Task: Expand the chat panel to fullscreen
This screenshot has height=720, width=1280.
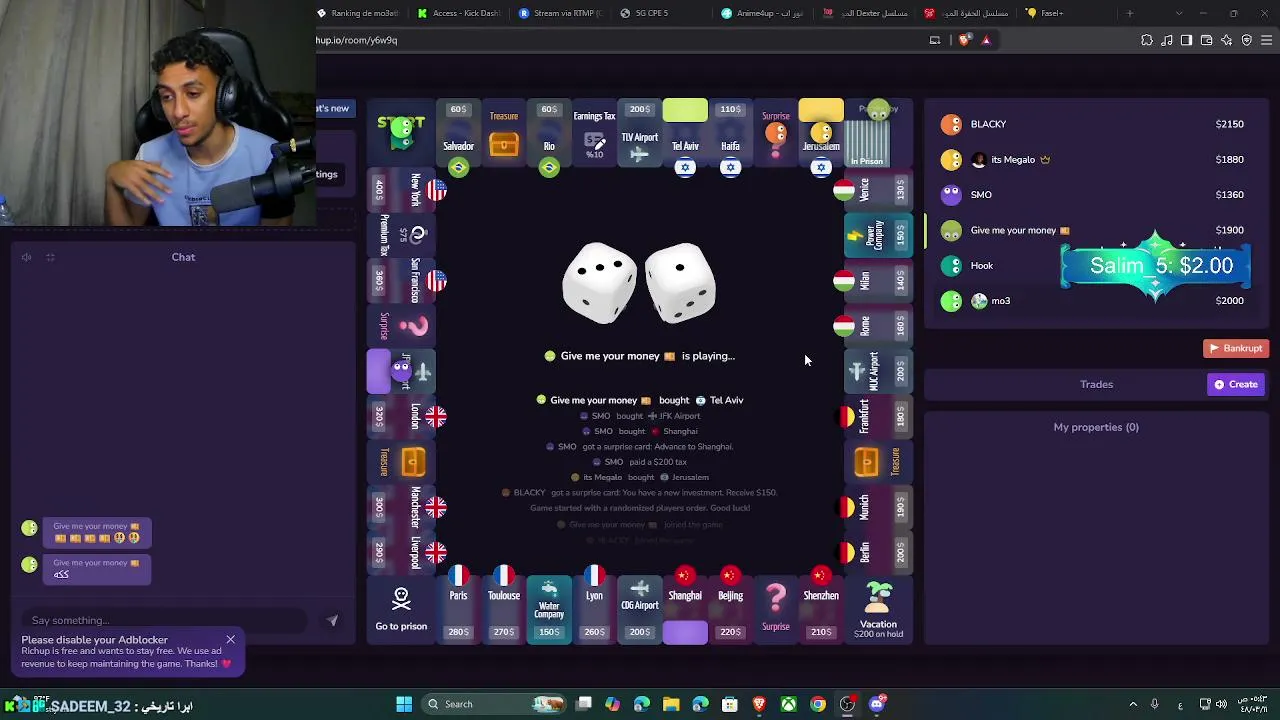Action: (x=50, y=257)
